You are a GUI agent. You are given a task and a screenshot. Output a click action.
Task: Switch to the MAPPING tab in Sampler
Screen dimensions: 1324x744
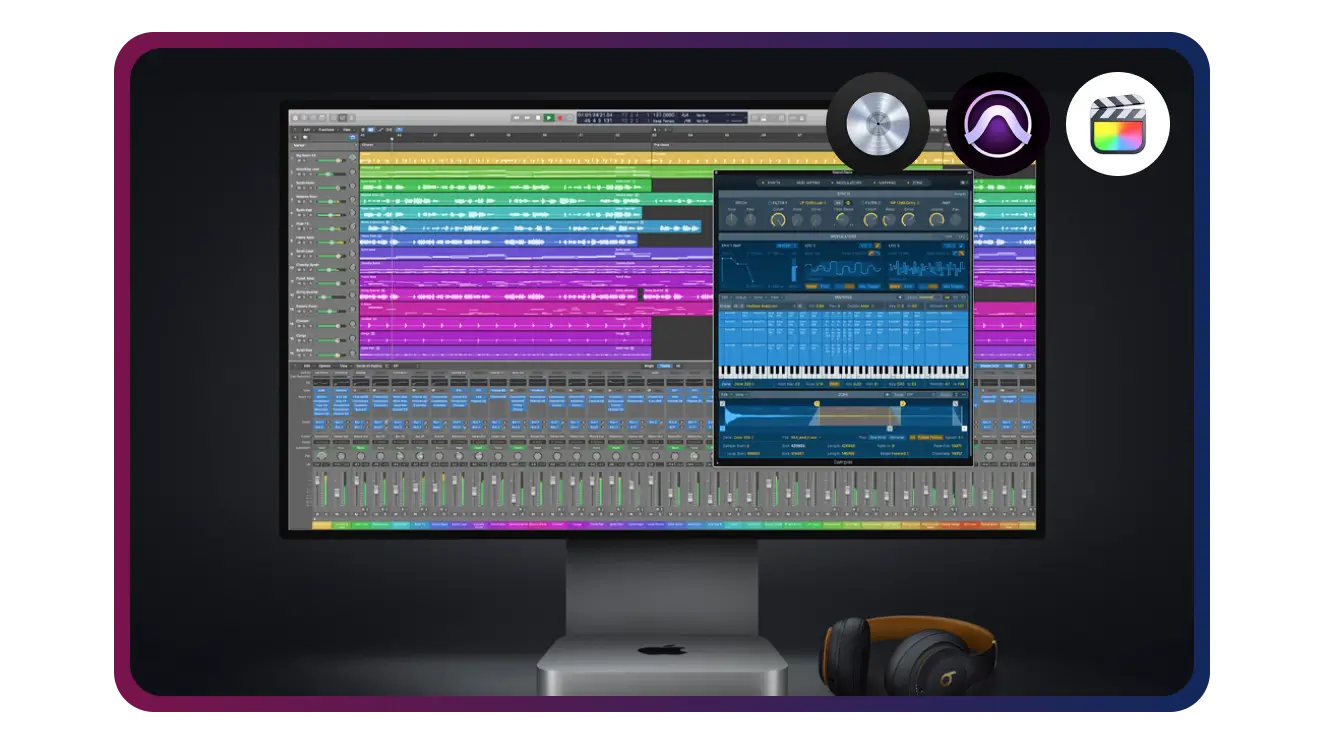coord(886,183)
